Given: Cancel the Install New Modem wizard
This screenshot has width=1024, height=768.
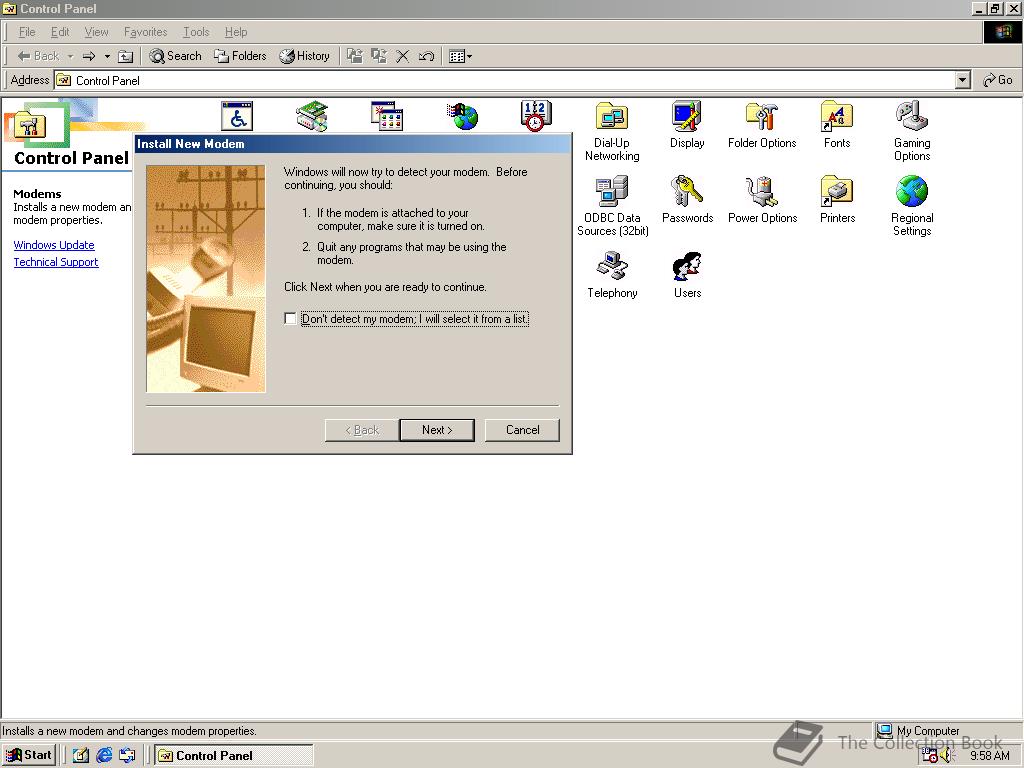Looking at the screenshot, I should click(x=522, y=430).
